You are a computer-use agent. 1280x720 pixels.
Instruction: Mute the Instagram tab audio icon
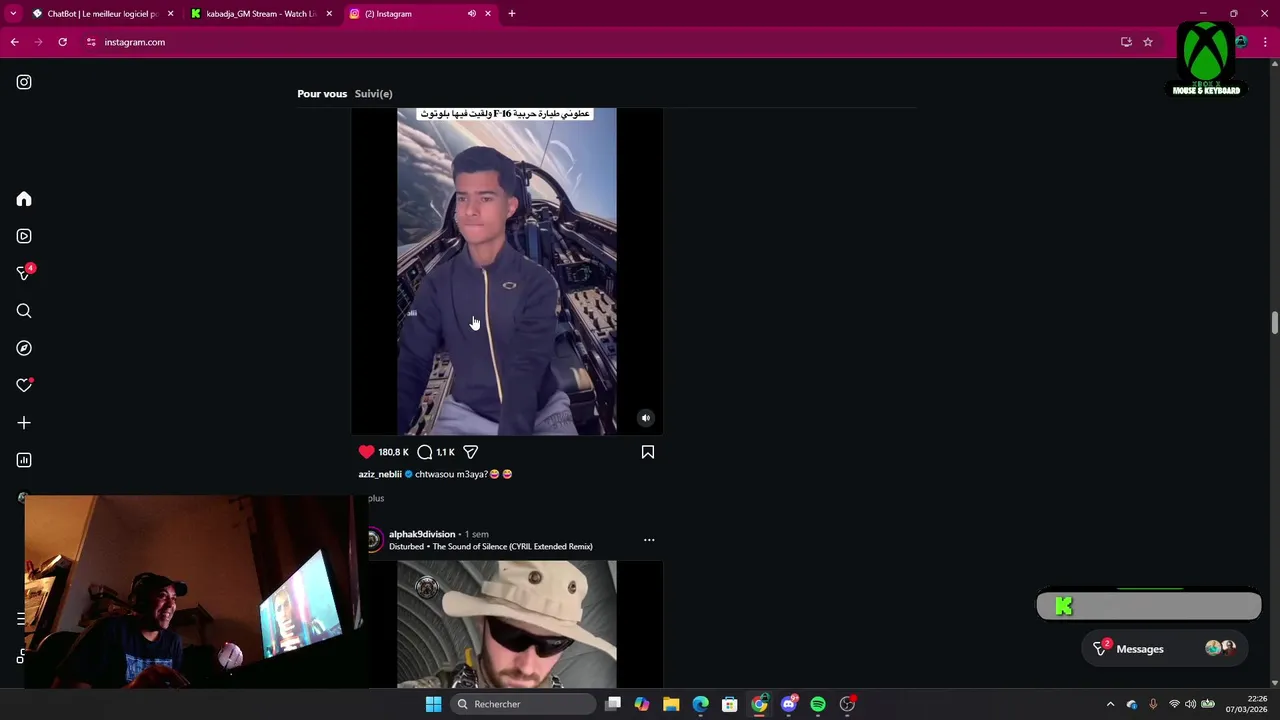point(472,14)
